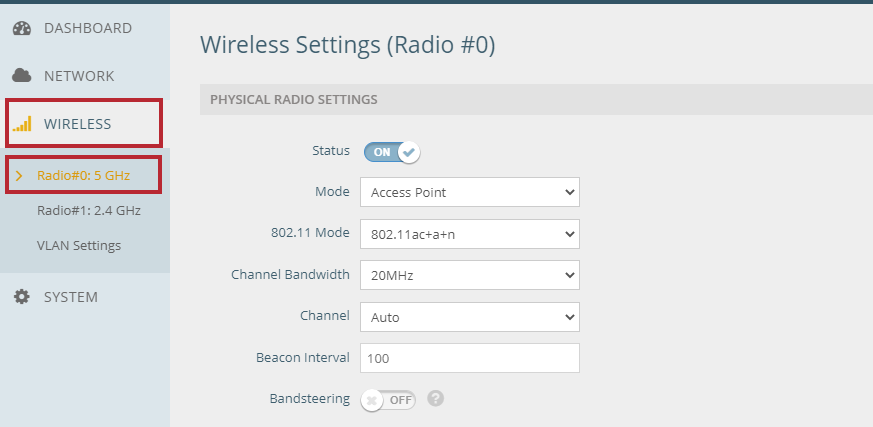Click the Beacon Interval input field
873x427 pixels.
(x=469, y=358)
